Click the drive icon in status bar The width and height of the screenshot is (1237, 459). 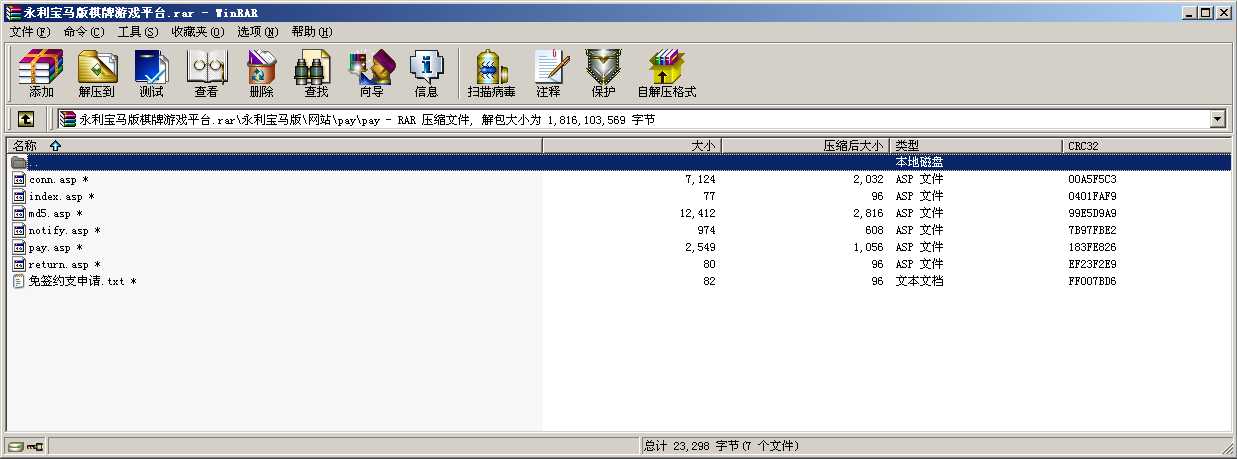tap(16, 446)
